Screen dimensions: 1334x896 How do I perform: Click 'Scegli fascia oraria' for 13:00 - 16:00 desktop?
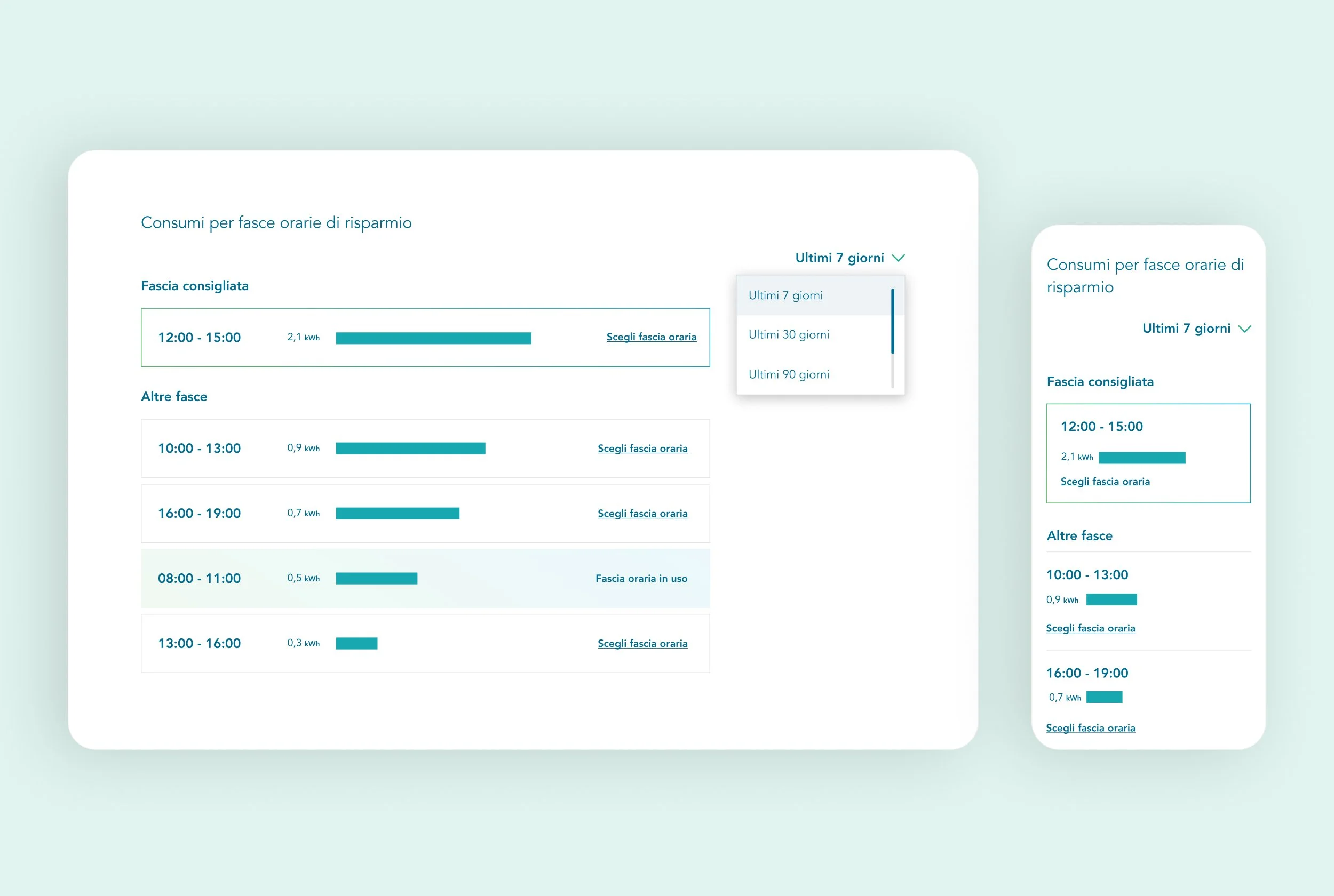click(x=642, y=643)
